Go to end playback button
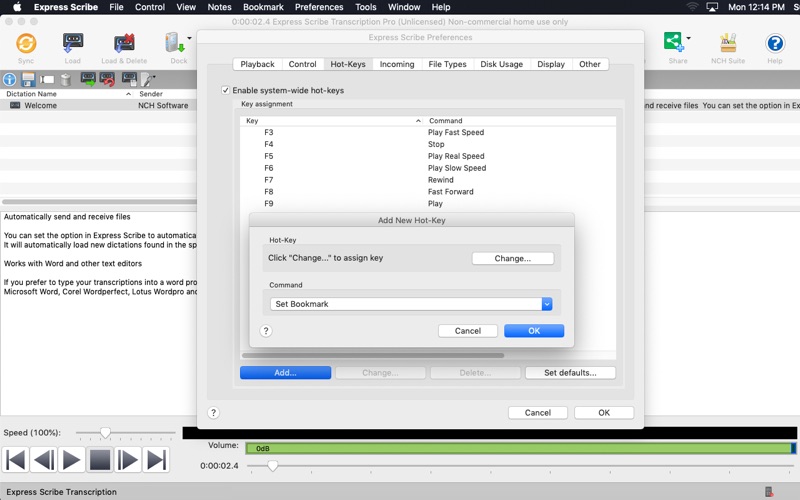 156,460
